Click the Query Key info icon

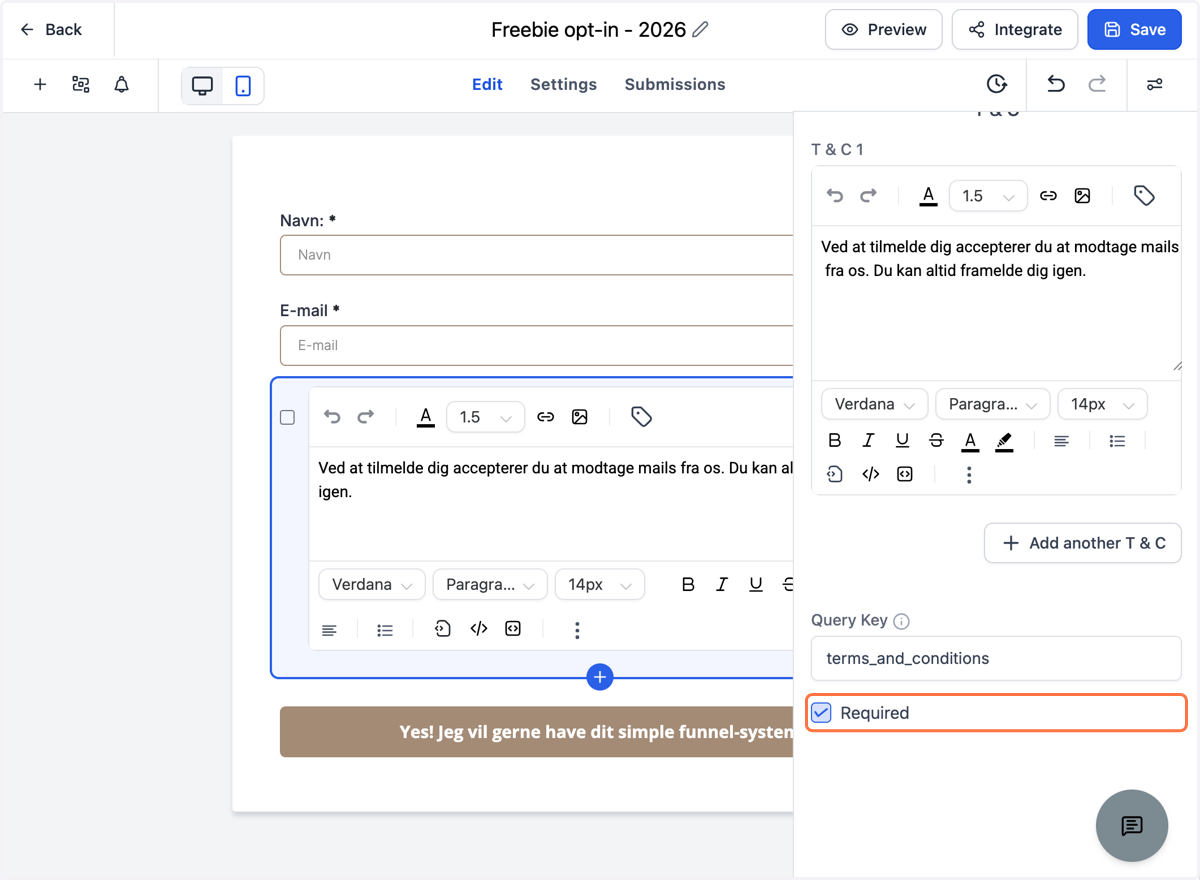tap(901, 621)
